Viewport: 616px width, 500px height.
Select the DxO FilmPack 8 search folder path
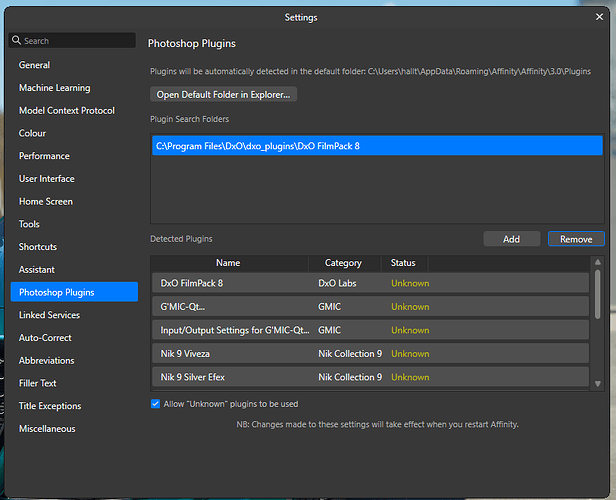tap(377, 146)
